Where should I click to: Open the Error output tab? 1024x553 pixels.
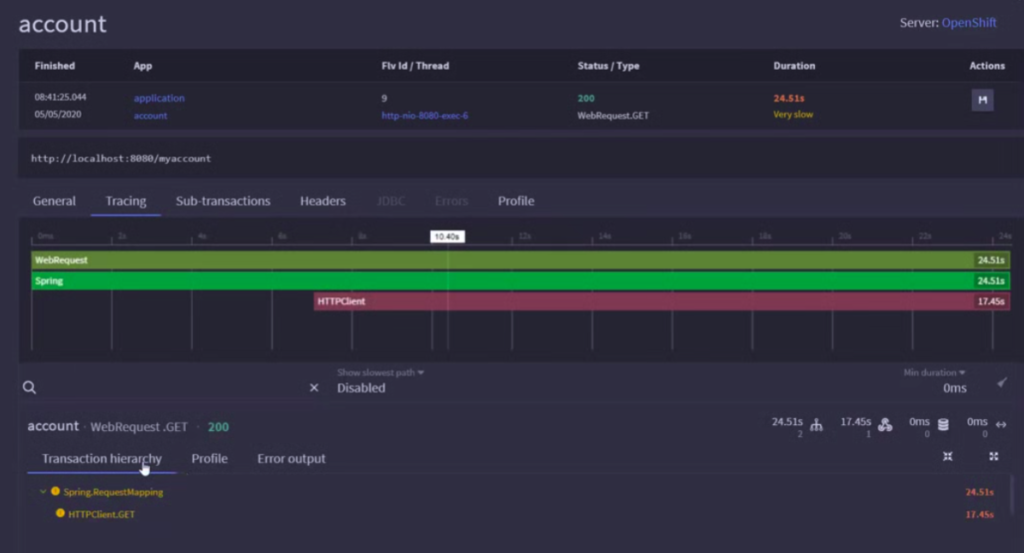coord(291,458)
